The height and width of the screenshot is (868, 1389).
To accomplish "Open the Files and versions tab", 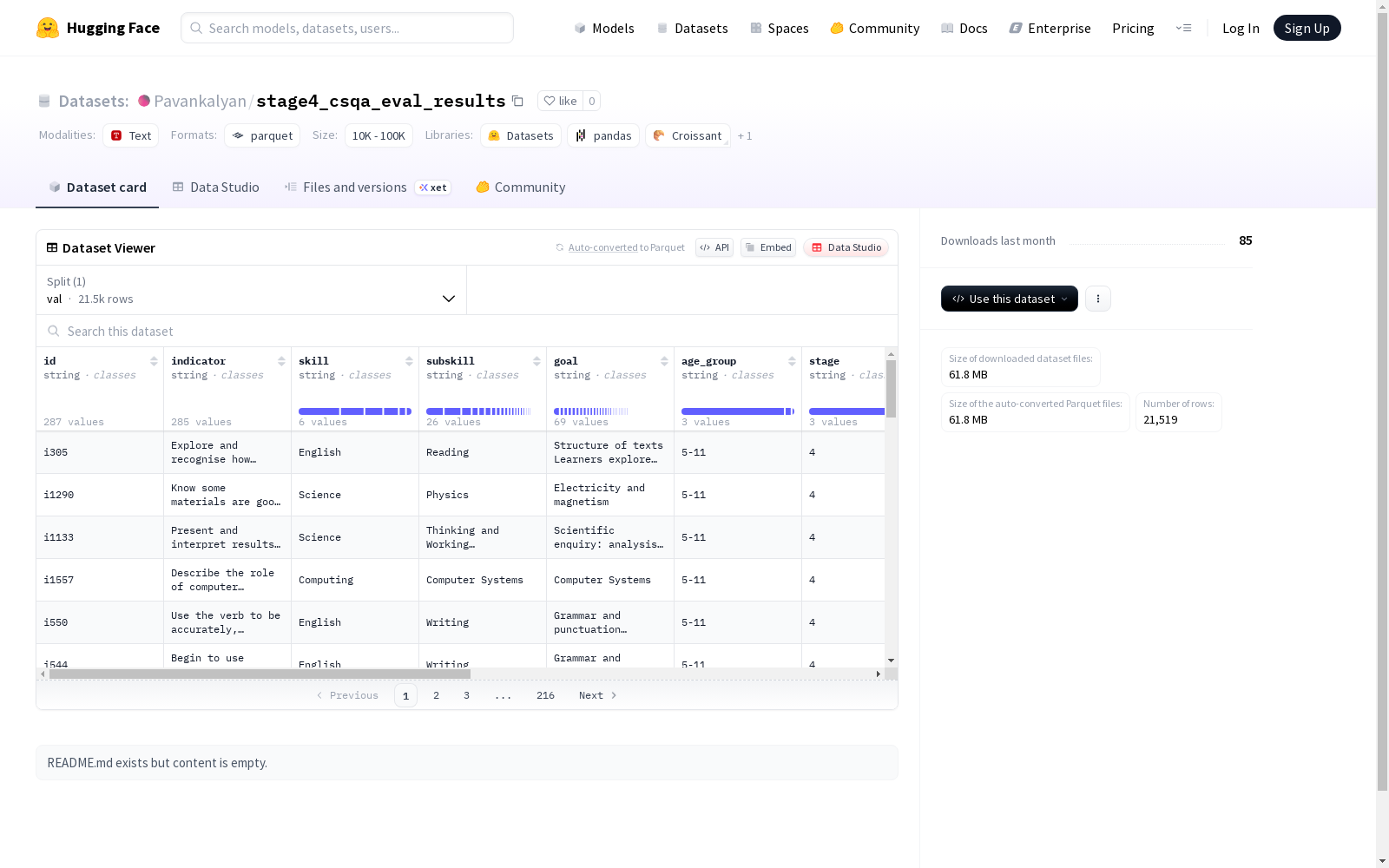I will (367, 187).
